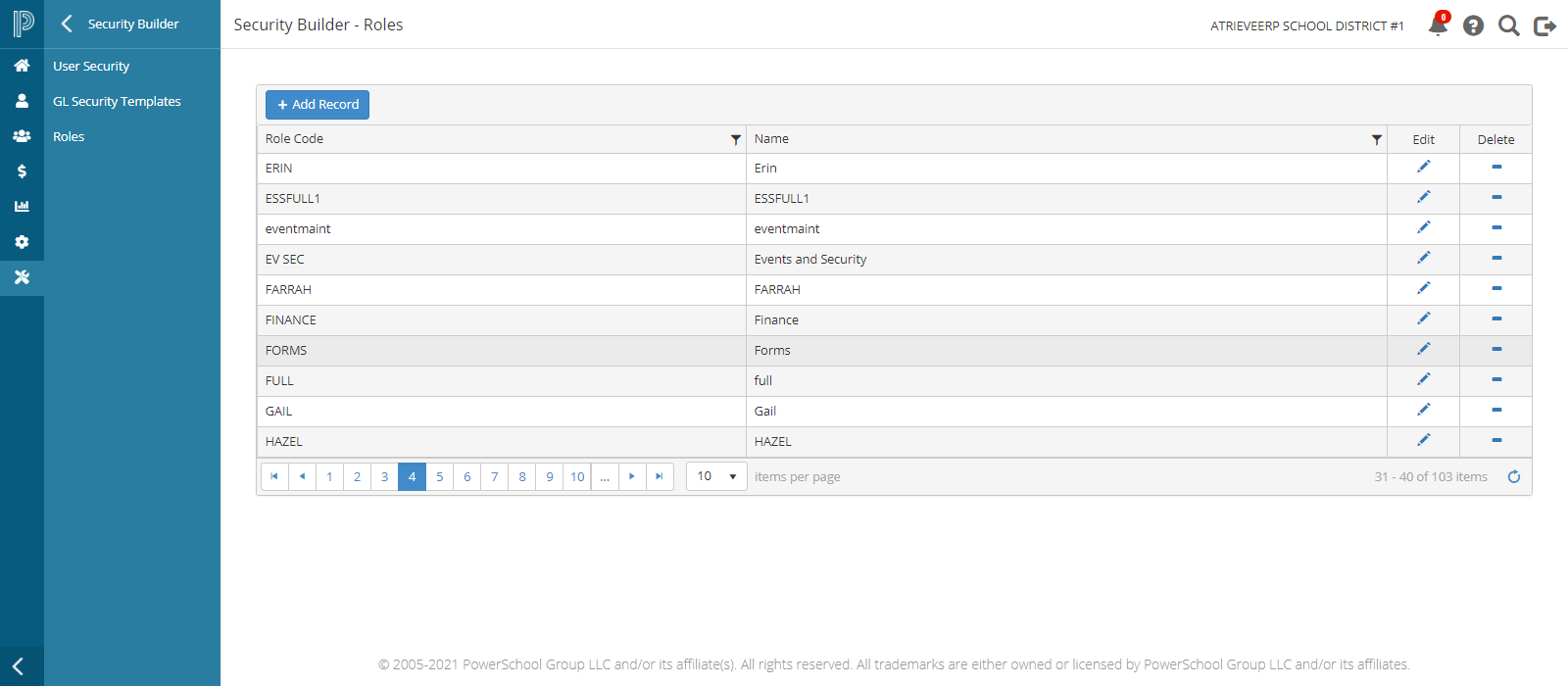Open GL Security Templates menu item

pyautogui.click(x=117, y=101)
